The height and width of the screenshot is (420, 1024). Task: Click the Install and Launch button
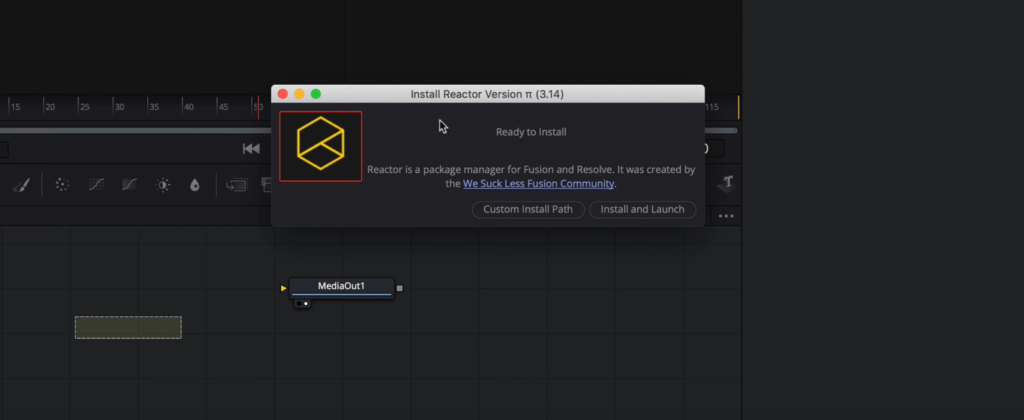pos(643,209)
